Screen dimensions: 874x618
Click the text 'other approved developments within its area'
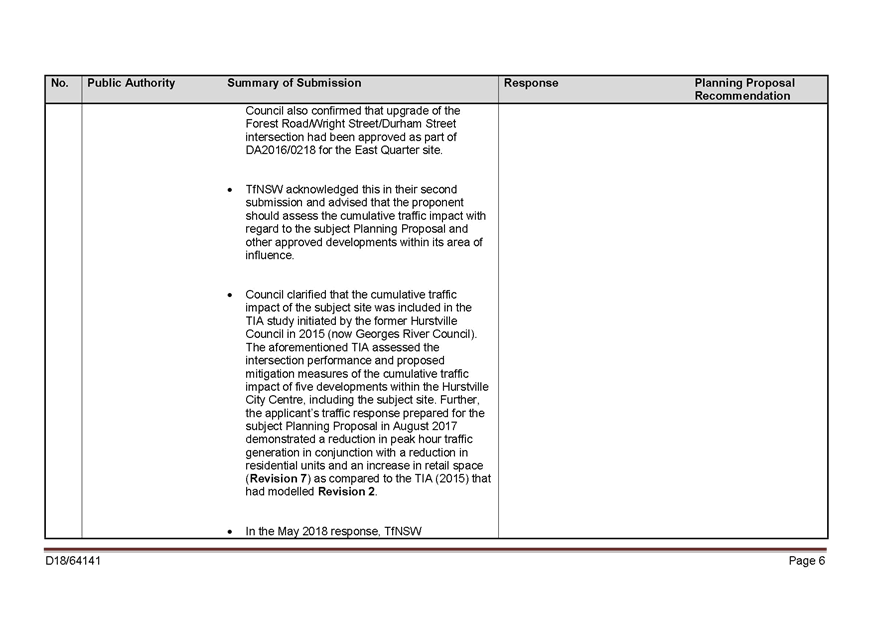click(364, 242)
